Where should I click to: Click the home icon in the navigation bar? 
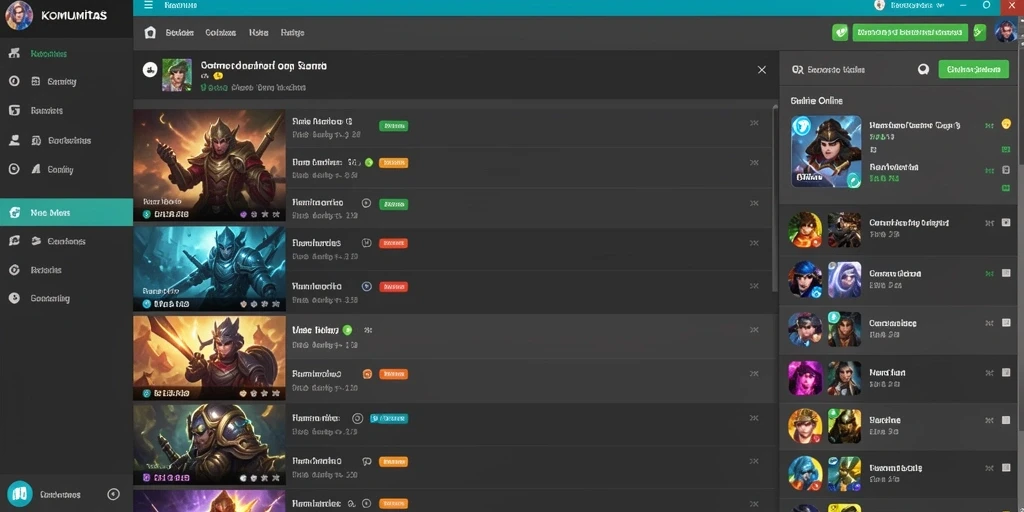[x=150, y=33]
